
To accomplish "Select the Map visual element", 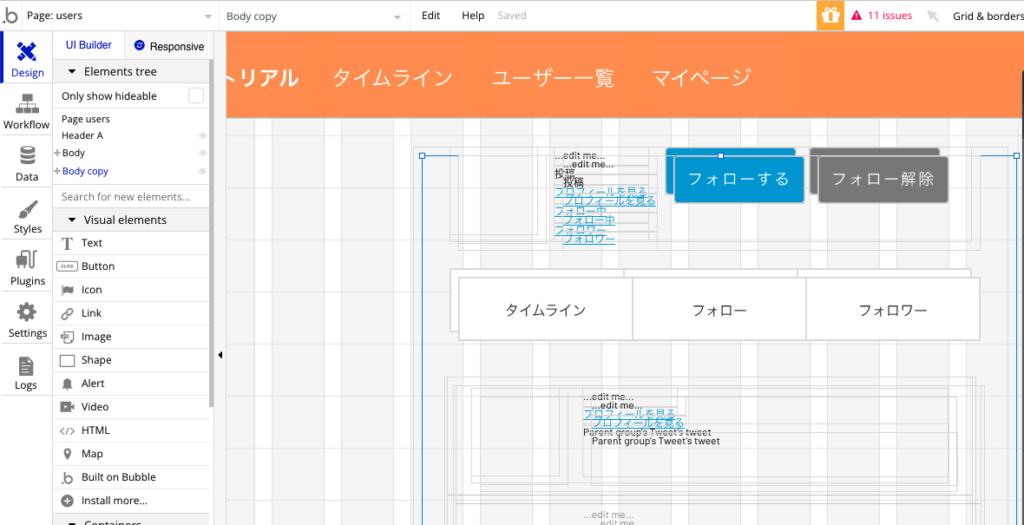I will click(92, 454).
